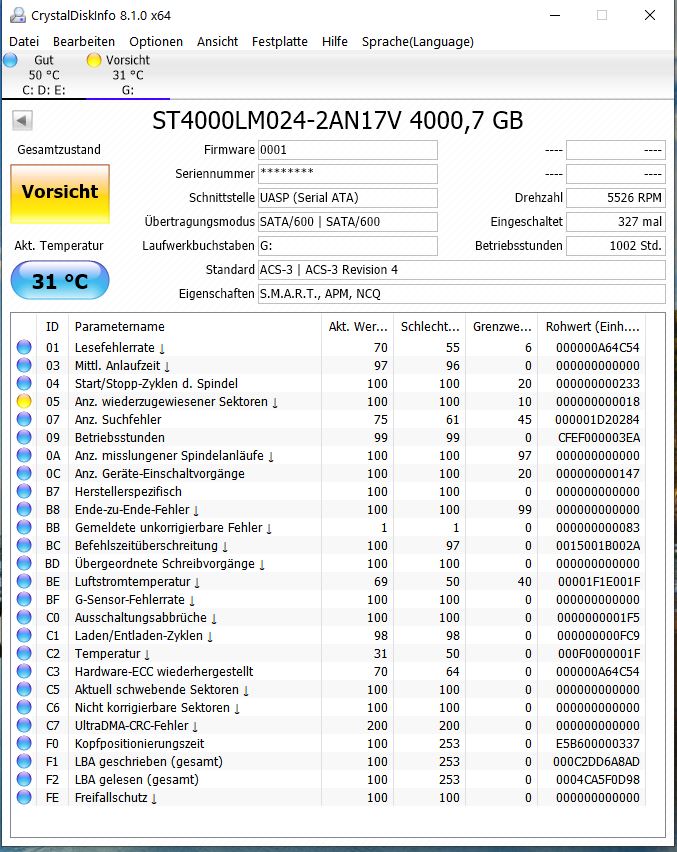Click the blue Gut status orb
The height and width of the screenshot is (852, 677).
pos(10,60)
